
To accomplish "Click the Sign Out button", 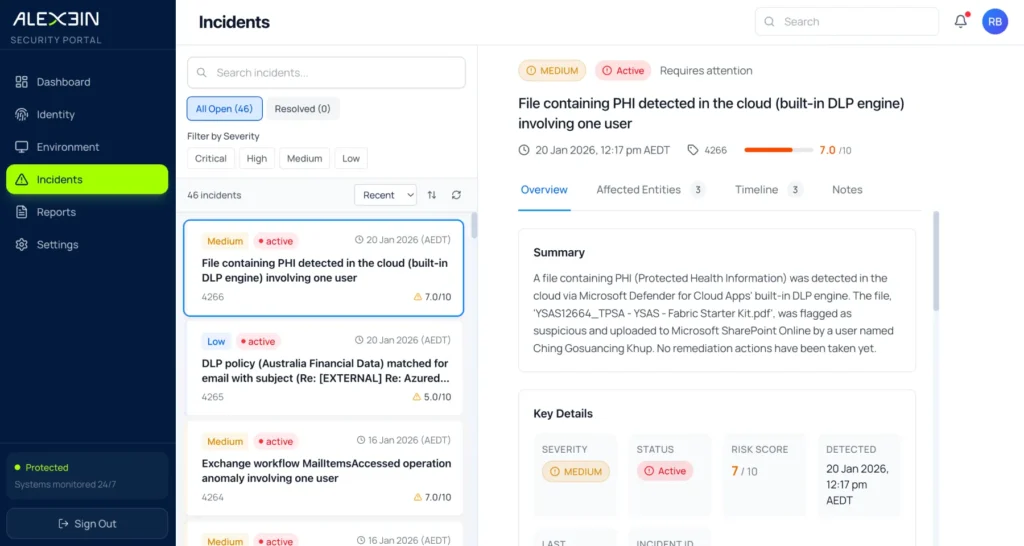I will click(x=87, y=523).
